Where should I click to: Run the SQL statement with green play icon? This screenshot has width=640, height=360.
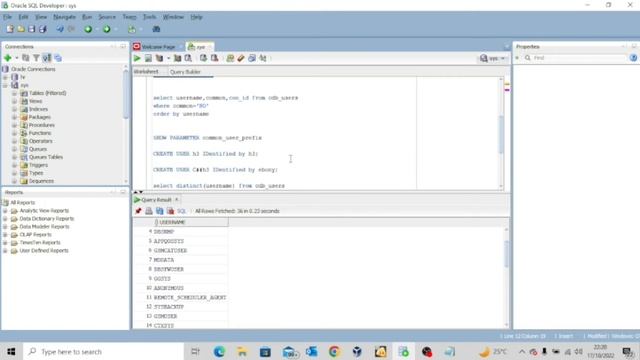[137, 58]
